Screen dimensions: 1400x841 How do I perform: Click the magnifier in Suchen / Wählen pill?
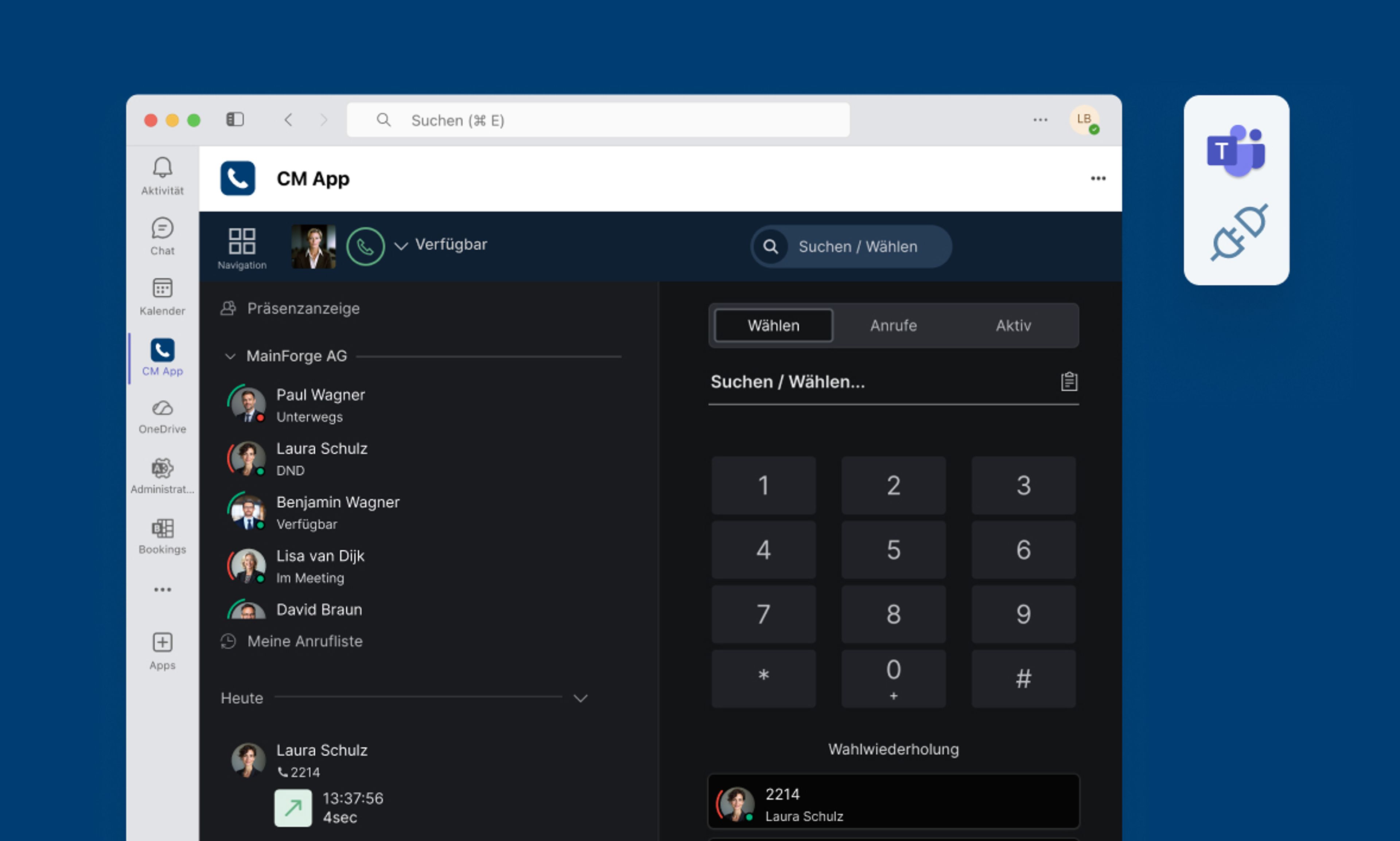[770, 247]
